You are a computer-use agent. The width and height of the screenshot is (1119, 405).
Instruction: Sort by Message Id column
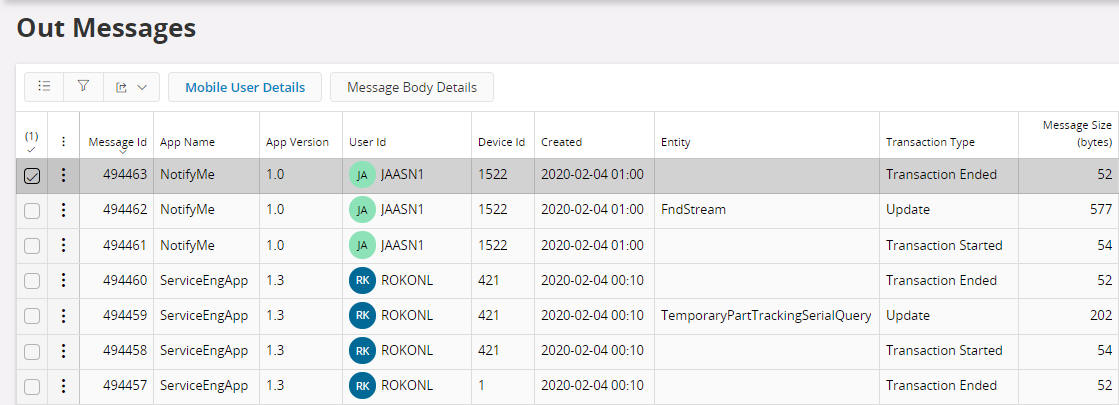tap(117, 142)
